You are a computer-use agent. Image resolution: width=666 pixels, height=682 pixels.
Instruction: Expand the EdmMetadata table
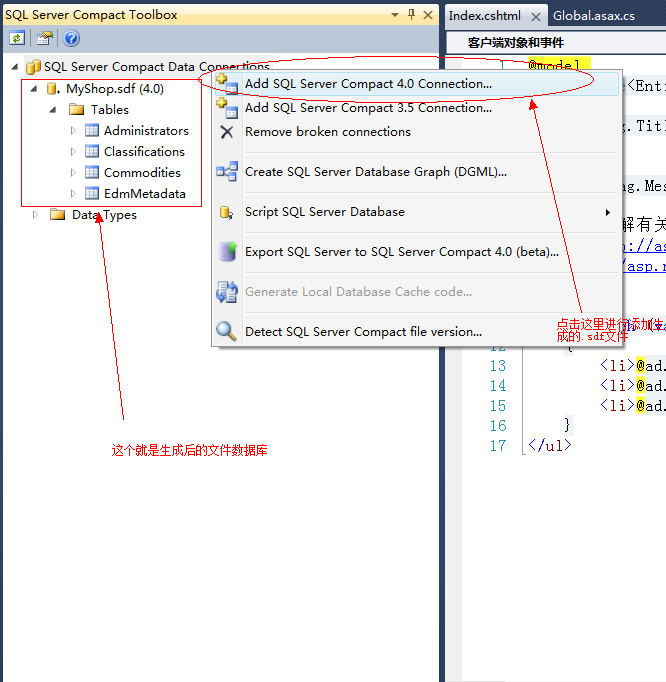[x=73, y=193]
